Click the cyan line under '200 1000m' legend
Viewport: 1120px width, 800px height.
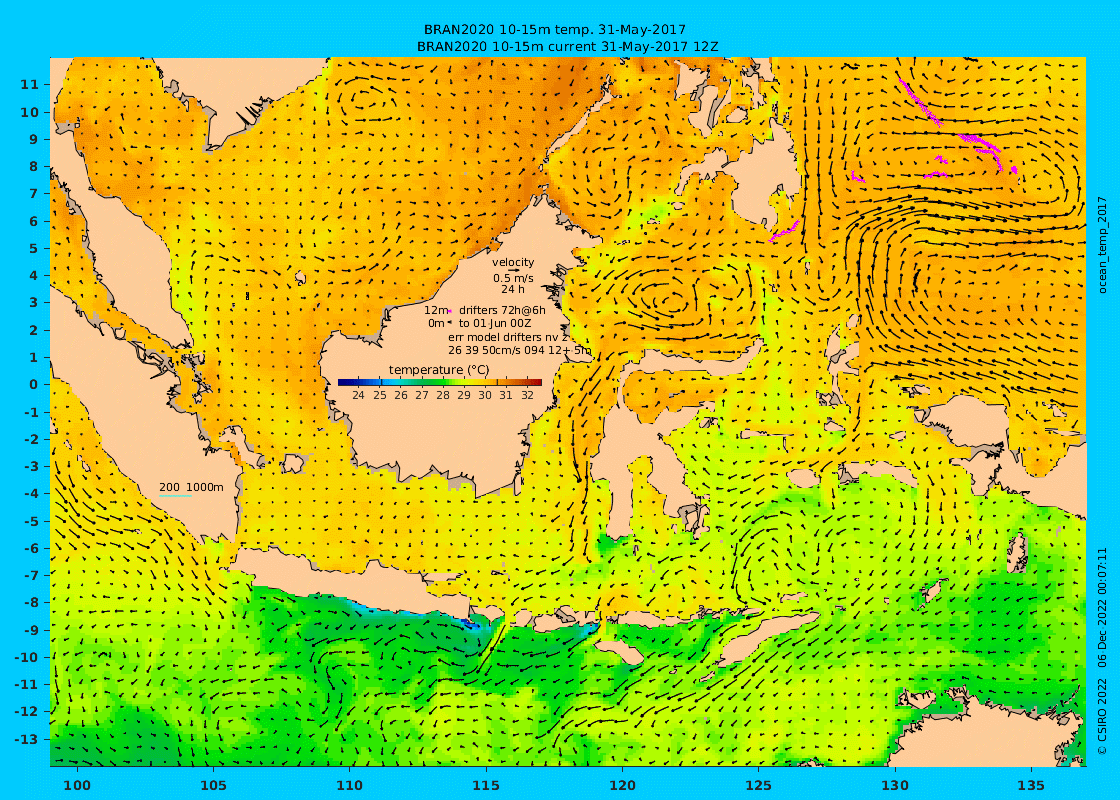pyautogui.click(x=175, y=496)
